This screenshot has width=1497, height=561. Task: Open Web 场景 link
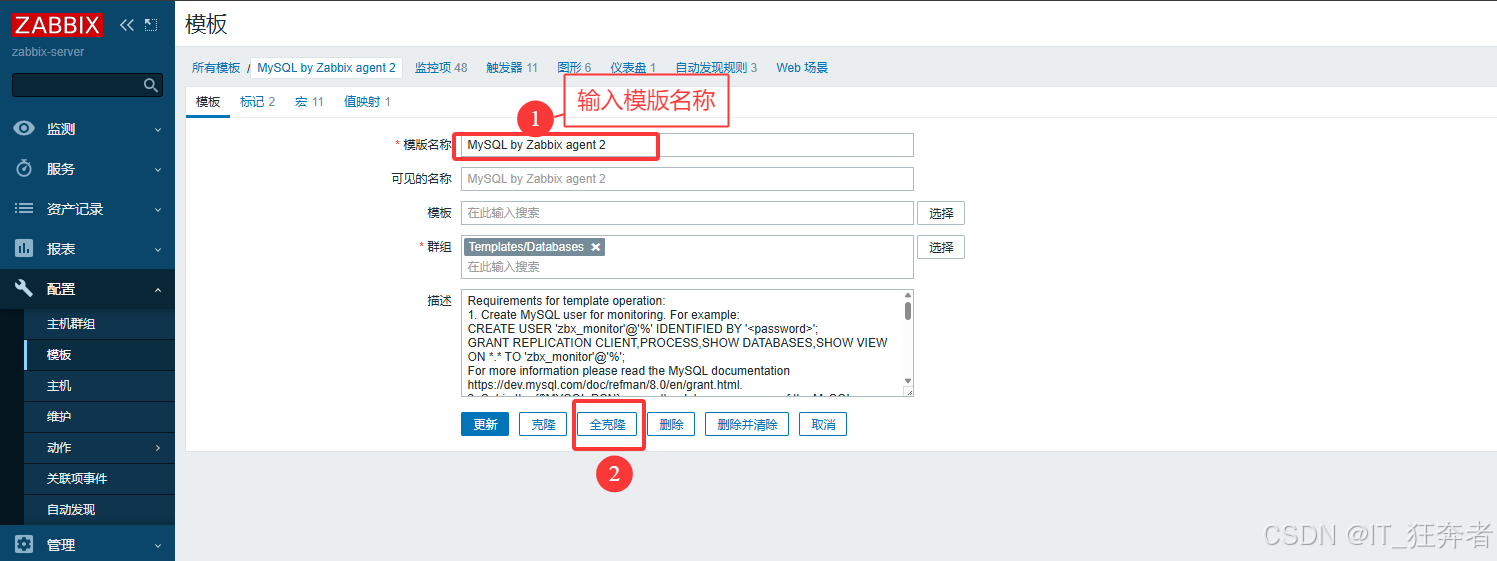(802, 68)
